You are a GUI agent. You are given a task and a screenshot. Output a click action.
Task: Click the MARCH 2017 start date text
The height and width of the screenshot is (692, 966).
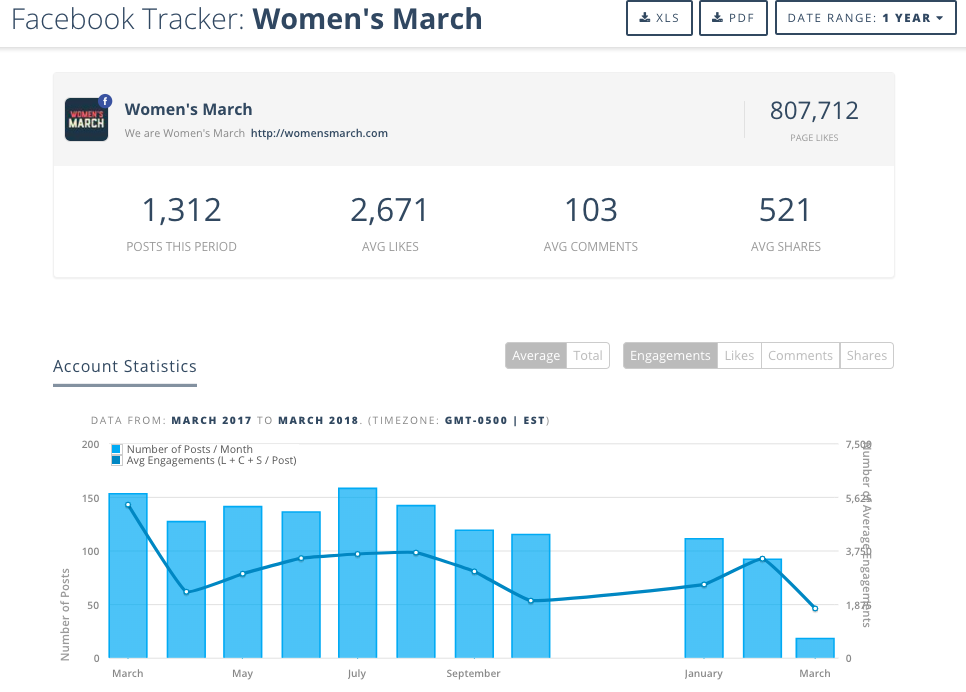(211, 421)
